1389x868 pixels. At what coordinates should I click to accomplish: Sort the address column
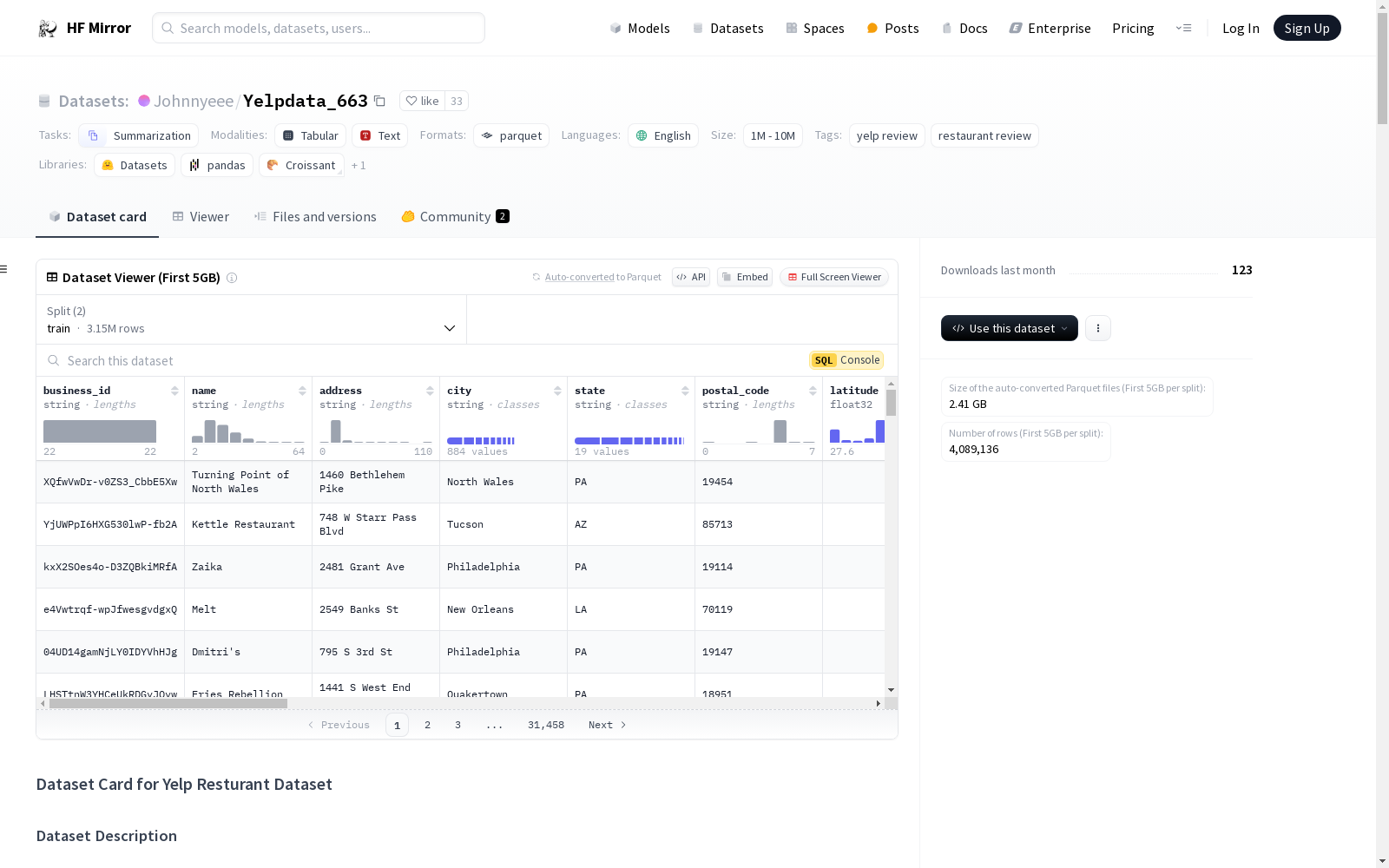click(430, 391)
